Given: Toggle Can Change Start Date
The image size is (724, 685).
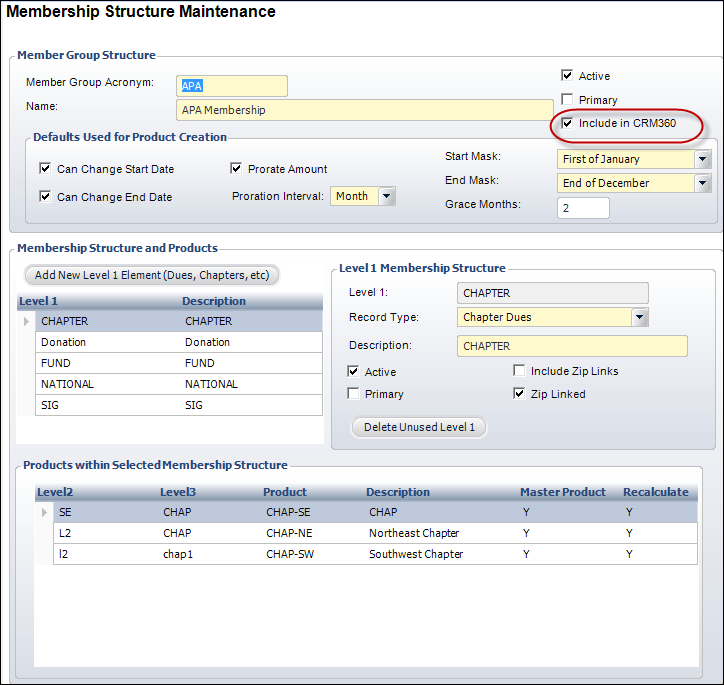Looking at the screenshot, I should click(x=45, y=168).
